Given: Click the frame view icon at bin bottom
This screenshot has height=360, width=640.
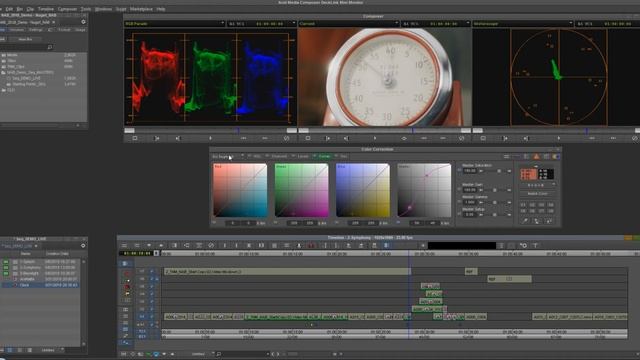Looking at the screenshot, I should tap(19, 350).
